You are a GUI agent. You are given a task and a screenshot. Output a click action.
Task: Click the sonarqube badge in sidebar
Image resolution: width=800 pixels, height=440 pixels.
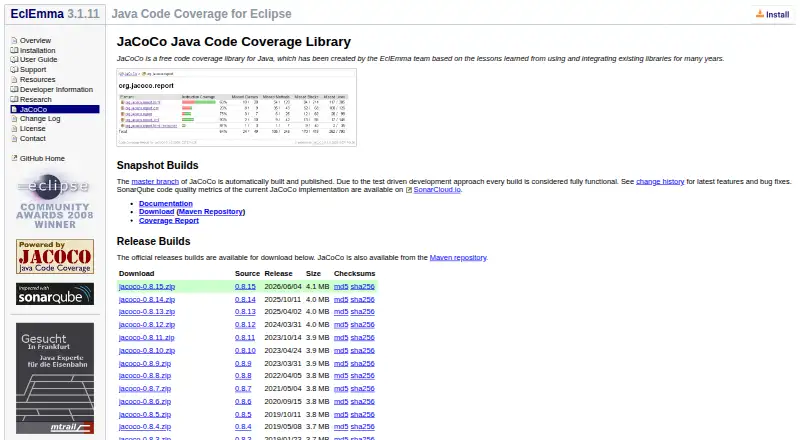click(55, 294)
